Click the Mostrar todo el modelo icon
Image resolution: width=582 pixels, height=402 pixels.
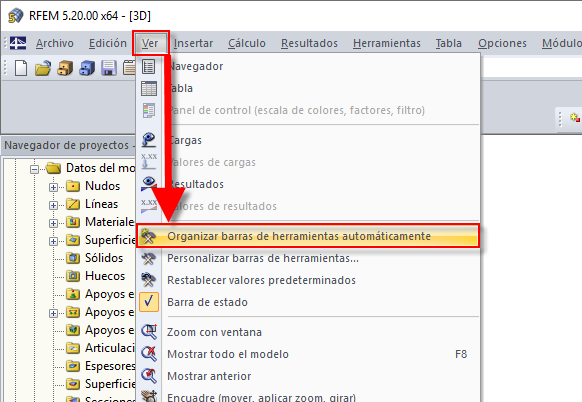pos(149,354)
